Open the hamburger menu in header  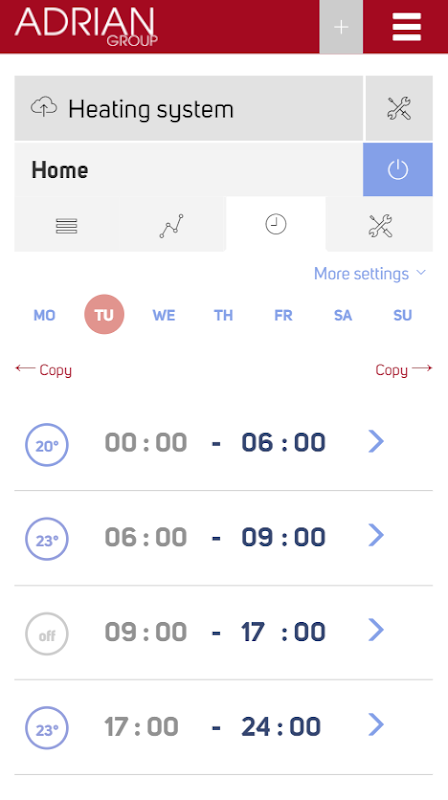pos(406,27)
